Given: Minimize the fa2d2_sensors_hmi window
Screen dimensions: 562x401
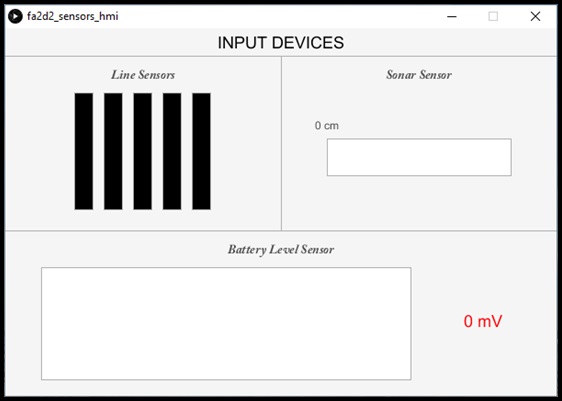Looking at the screenshot, I should click(452, 16).
